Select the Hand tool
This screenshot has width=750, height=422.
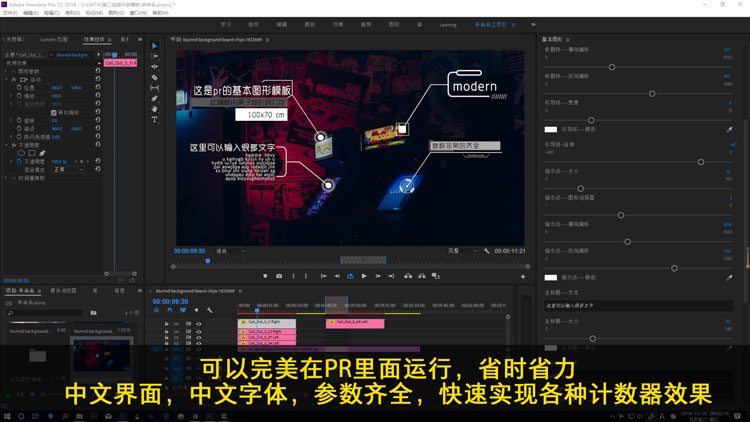154,109
